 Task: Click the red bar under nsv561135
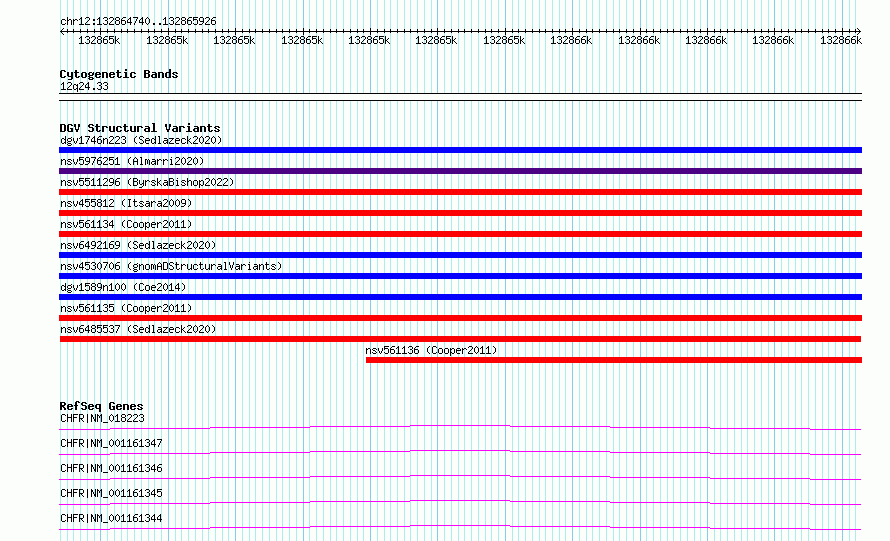pyautogui.click(x=460, y=318)
